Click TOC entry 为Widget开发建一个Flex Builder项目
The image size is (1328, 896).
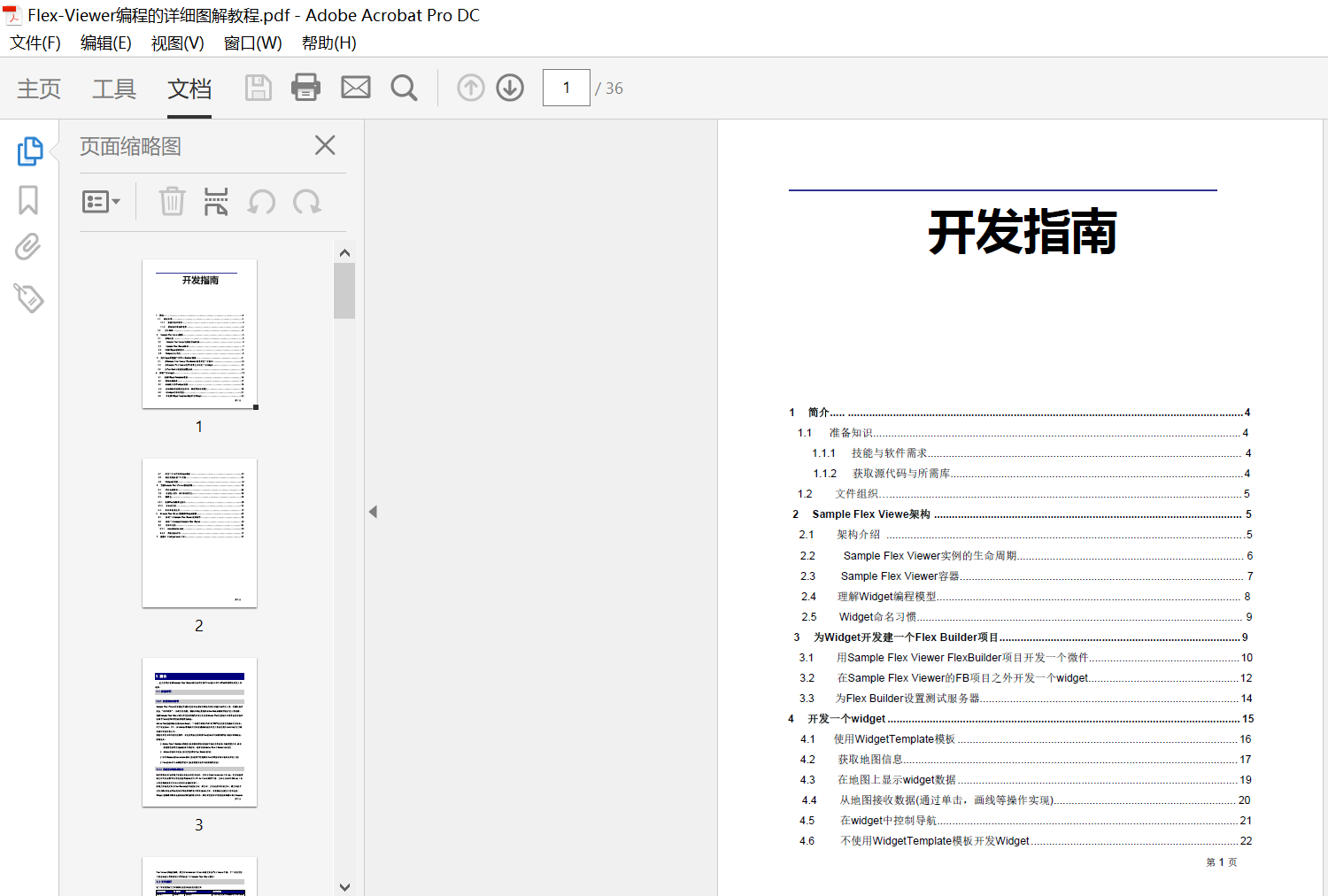click(x=1020, y=637)
